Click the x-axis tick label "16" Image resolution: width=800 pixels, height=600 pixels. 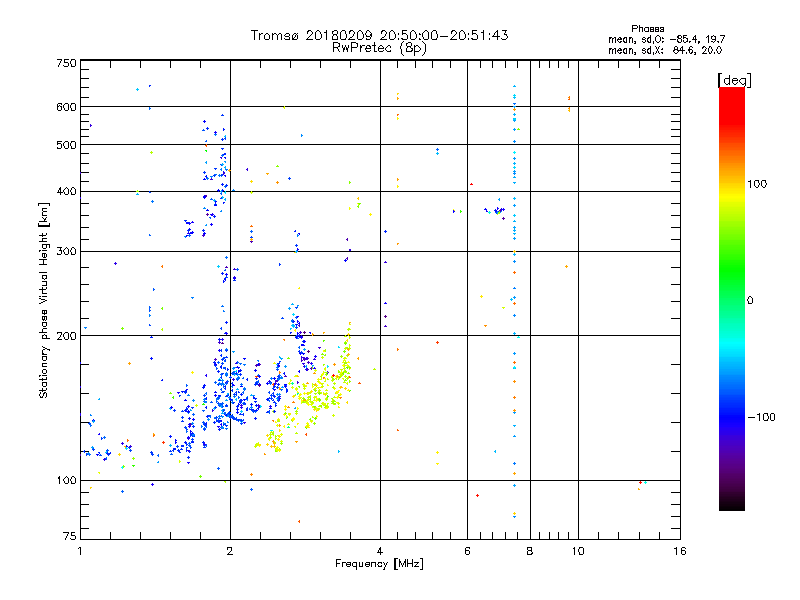pyautogui.click(x=680, y=551)
